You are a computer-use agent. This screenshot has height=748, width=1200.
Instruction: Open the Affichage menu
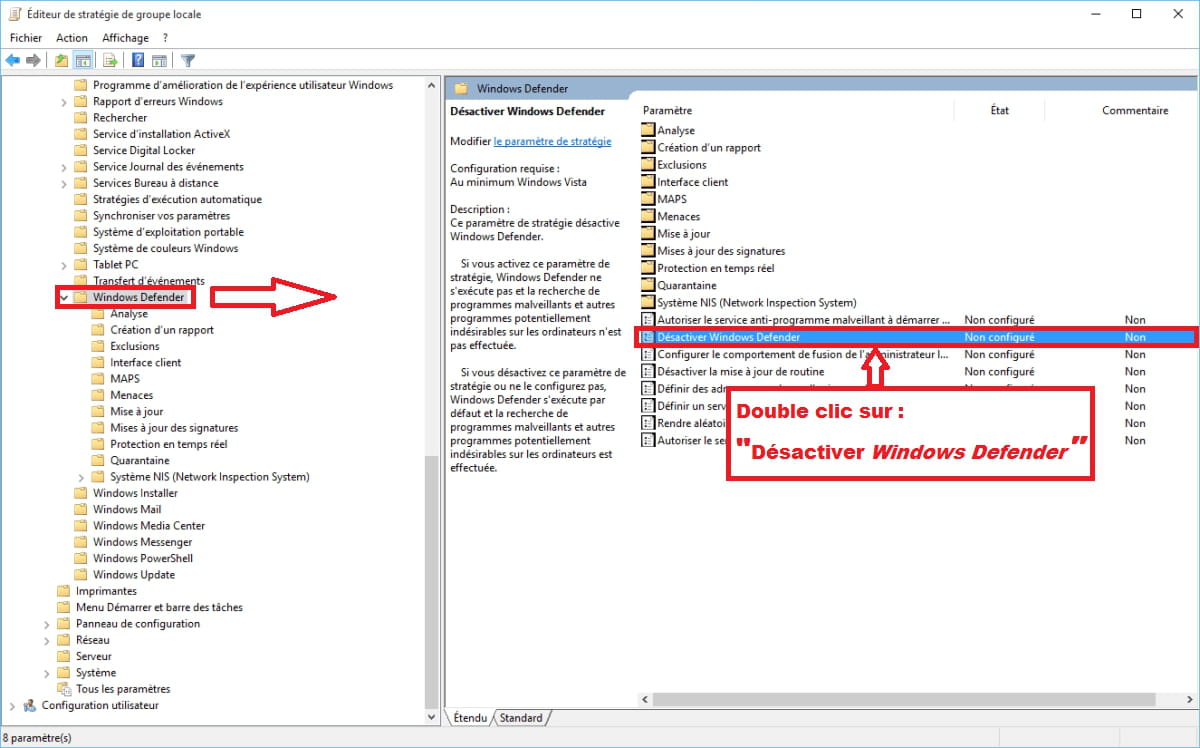[x=125, y=38]
